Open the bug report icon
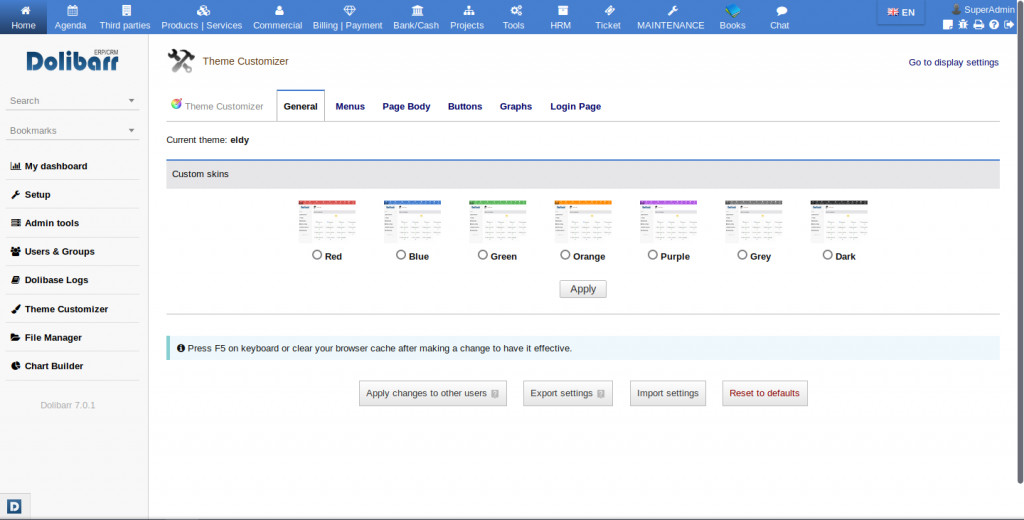 click(963, 25)
